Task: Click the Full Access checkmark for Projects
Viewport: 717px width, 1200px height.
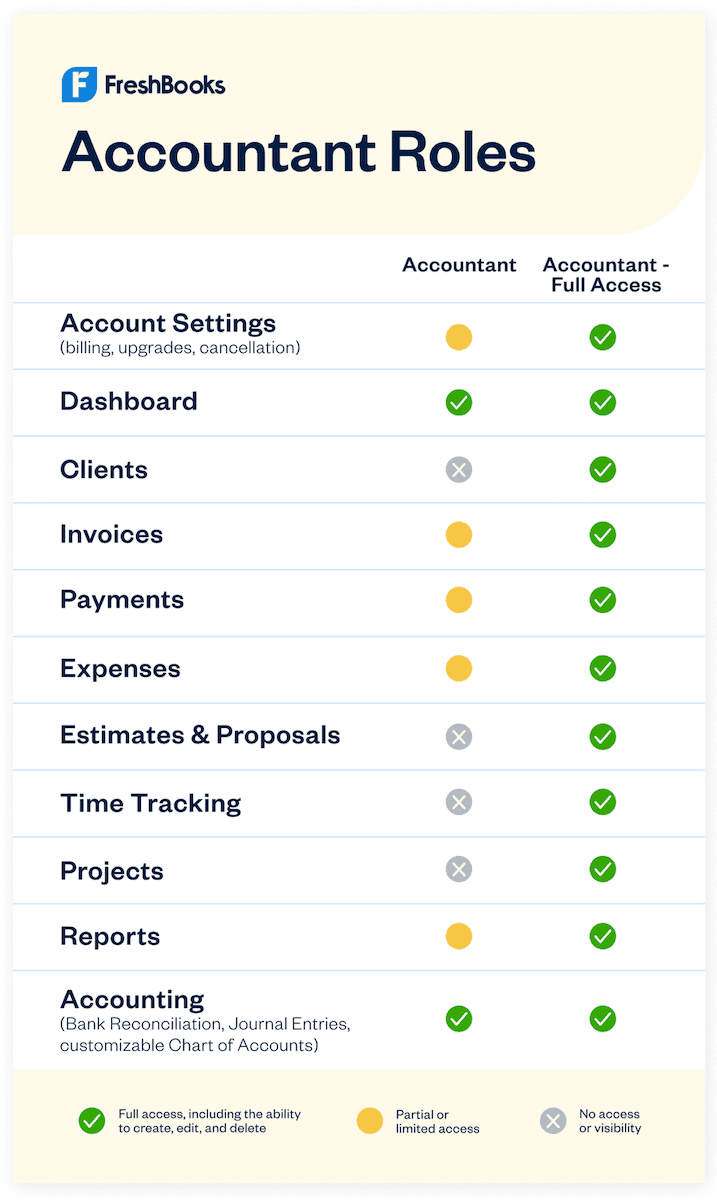Action: (602, 869)
